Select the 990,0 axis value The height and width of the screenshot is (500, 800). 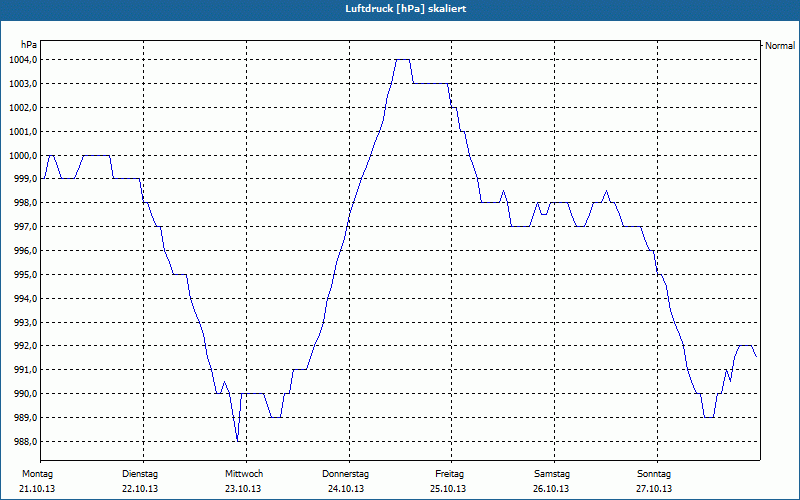25,394
